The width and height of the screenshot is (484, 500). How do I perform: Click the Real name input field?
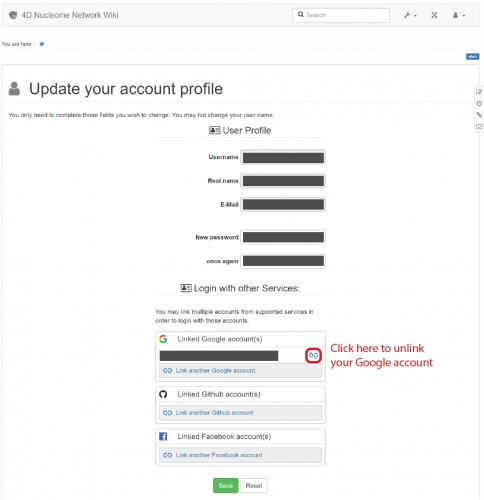tap(283, 181)
